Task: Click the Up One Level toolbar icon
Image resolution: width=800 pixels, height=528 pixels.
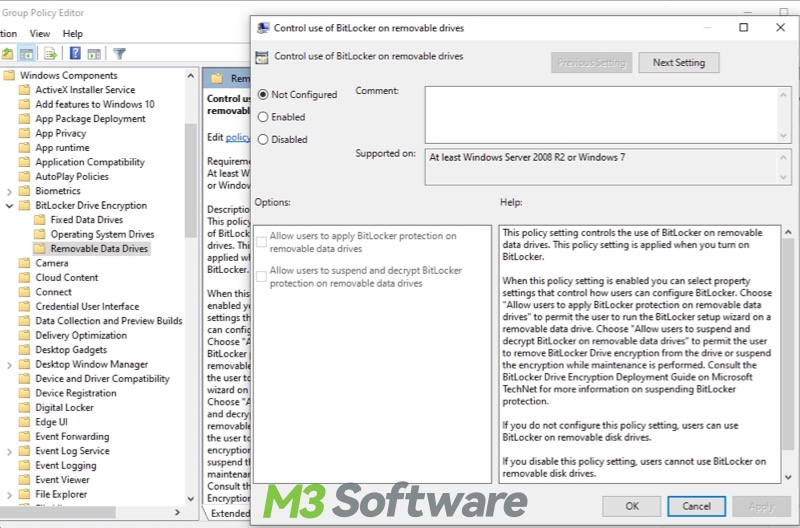Action: (x=7, y=54)
